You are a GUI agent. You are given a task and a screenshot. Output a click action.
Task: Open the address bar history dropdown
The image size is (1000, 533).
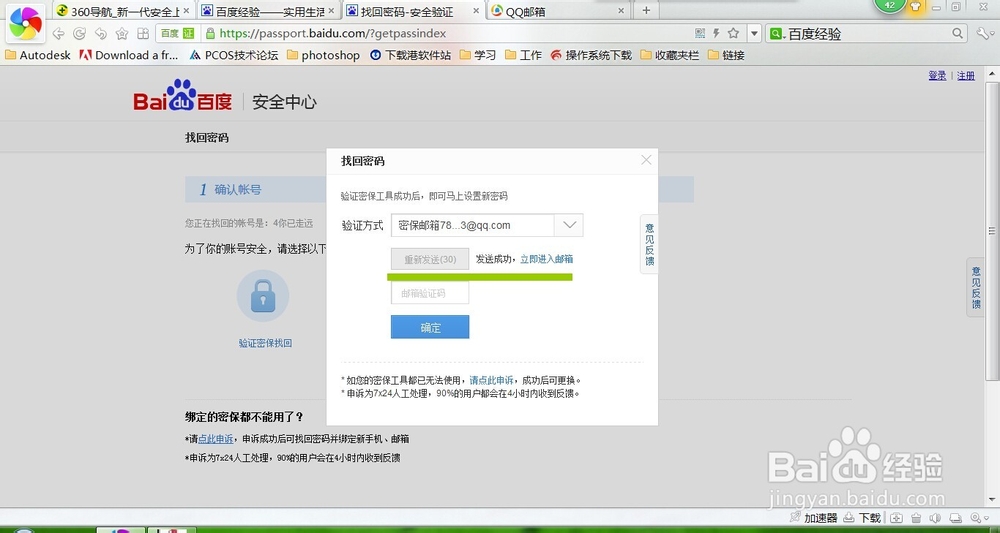754,34
